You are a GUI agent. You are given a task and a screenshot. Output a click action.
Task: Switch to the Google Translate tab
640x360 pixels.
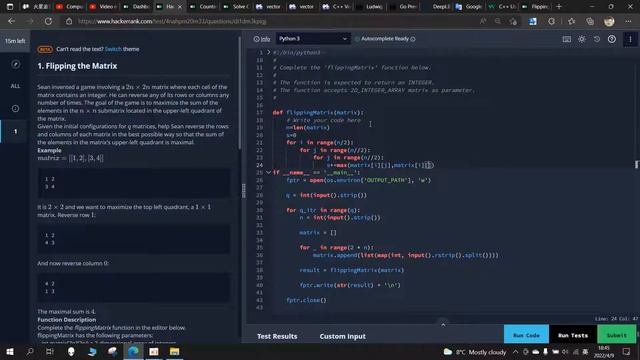[x=470, y=7]
